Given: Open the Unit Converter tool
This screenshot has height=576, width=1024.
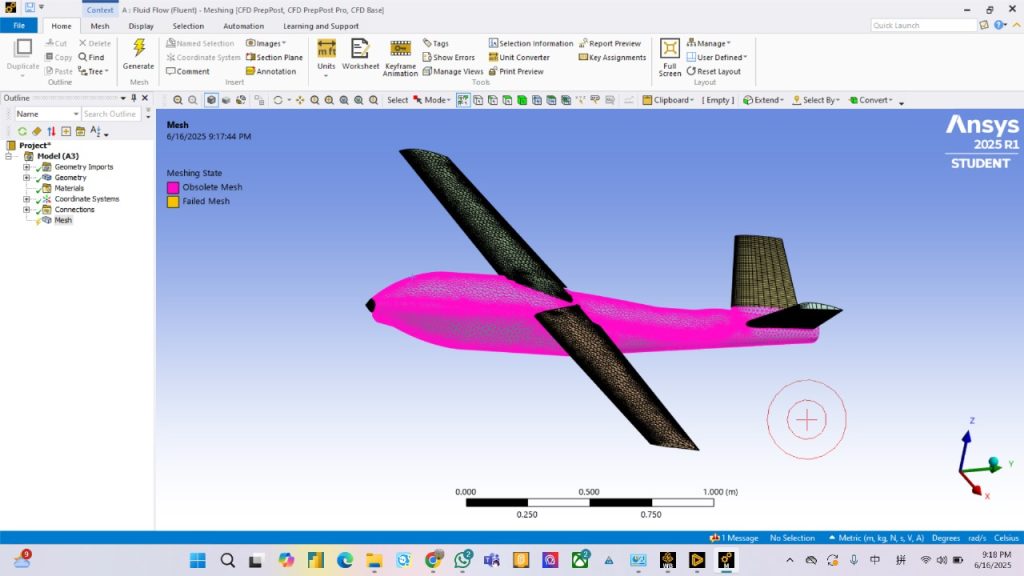Looking at the screenshot, I should tap(519, 58).
